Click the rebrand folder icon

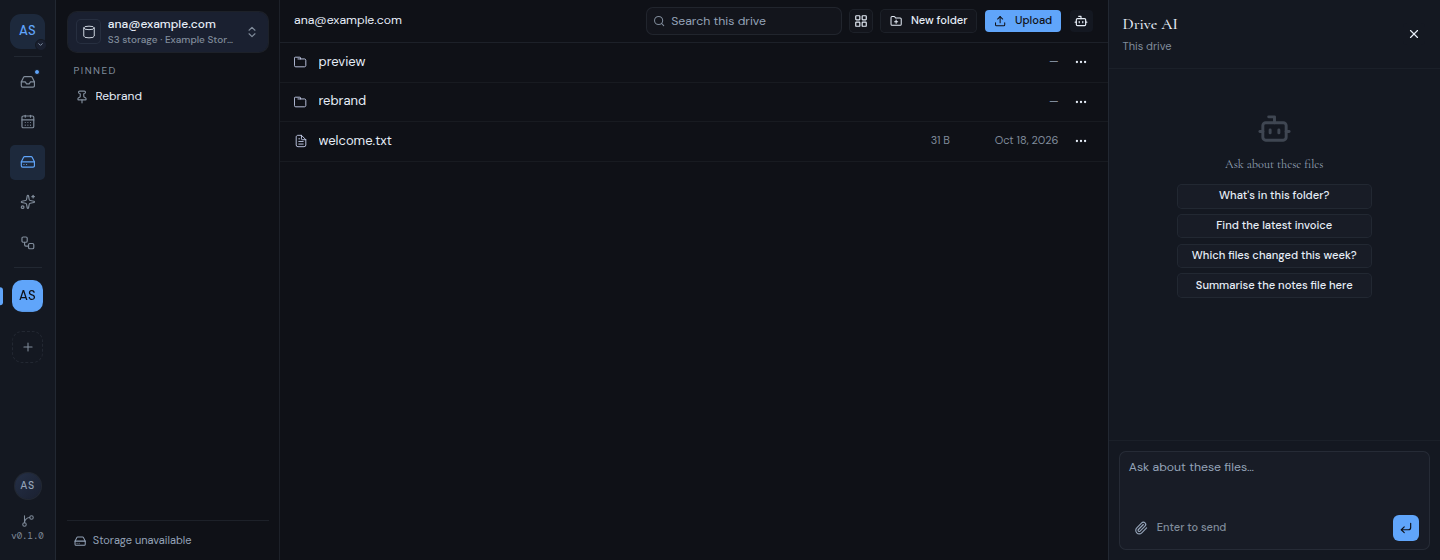(x=300, y=101)
